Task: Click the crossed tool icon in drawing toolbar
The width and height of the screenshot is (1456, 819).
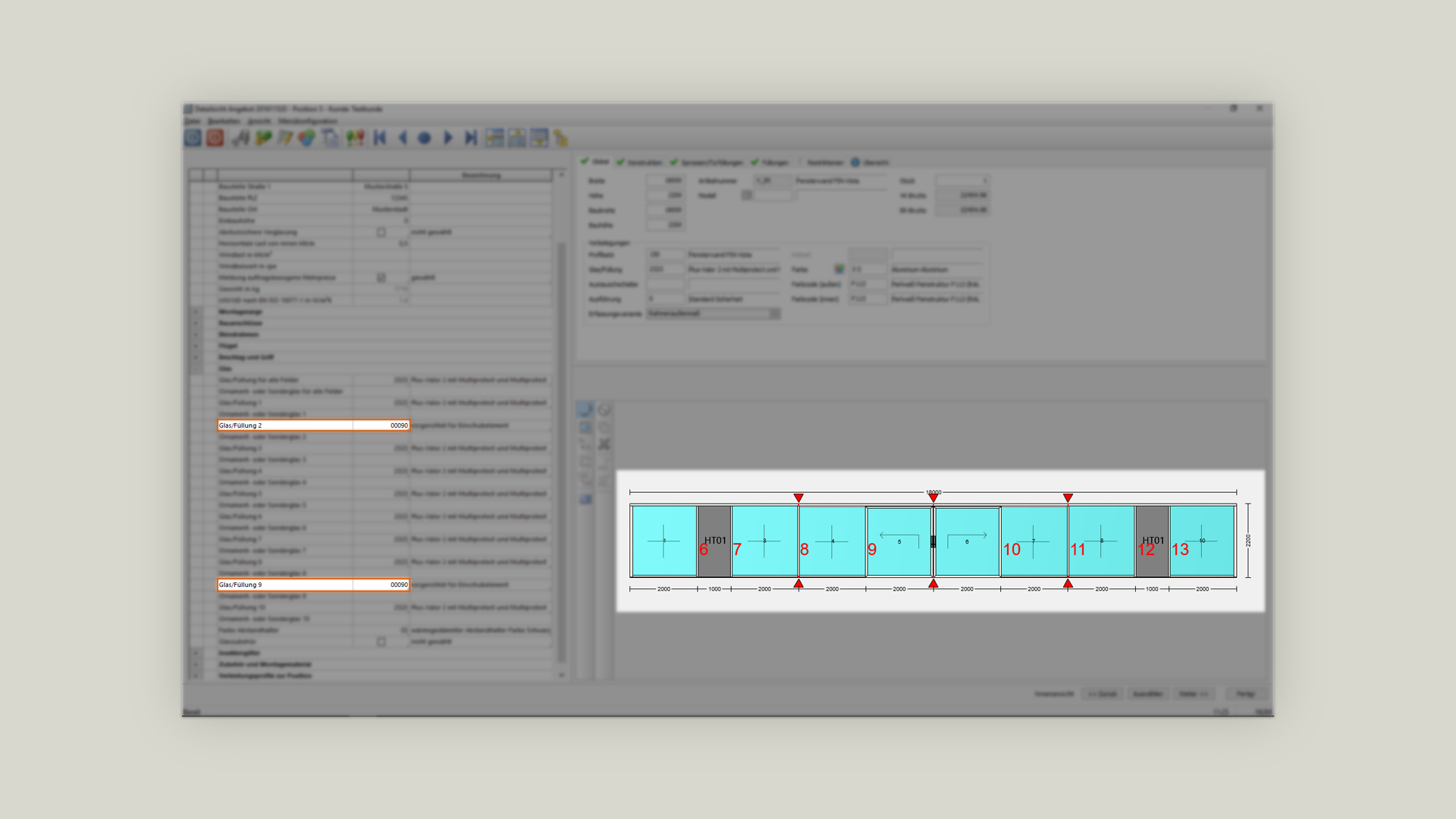Action: tap(604, 444)
